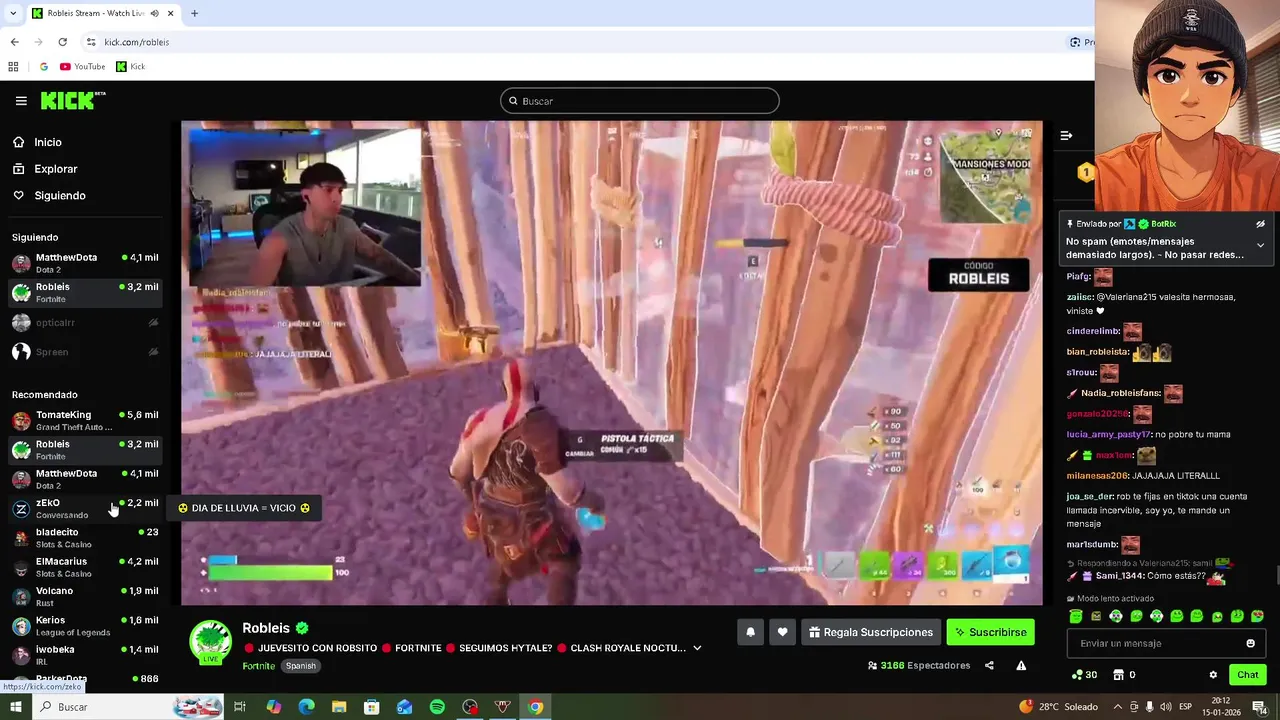Click Robleis live avatar below video
The width and height of the screenshot is (1280, 720).
tap(211, 641)
